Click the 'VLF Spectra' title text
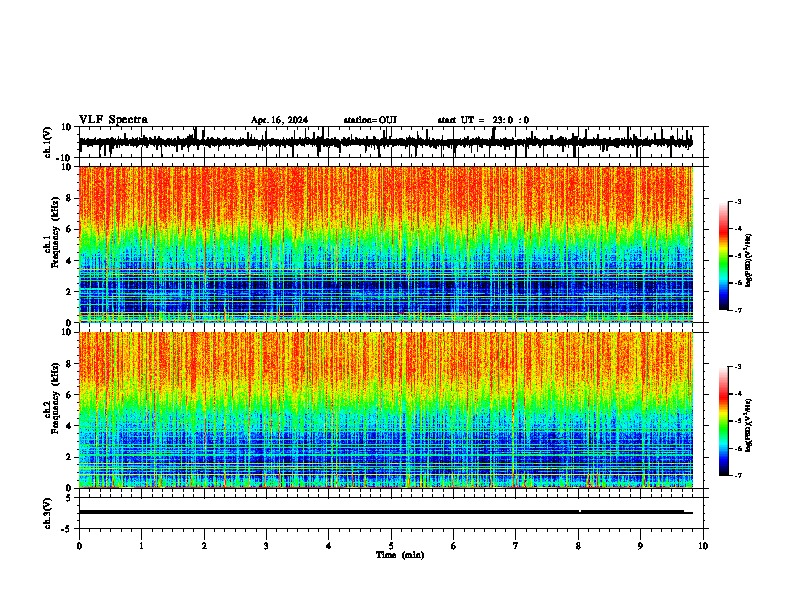Image resolution: width=792 pixels, height=612 pixels. [x=113, y=120]
